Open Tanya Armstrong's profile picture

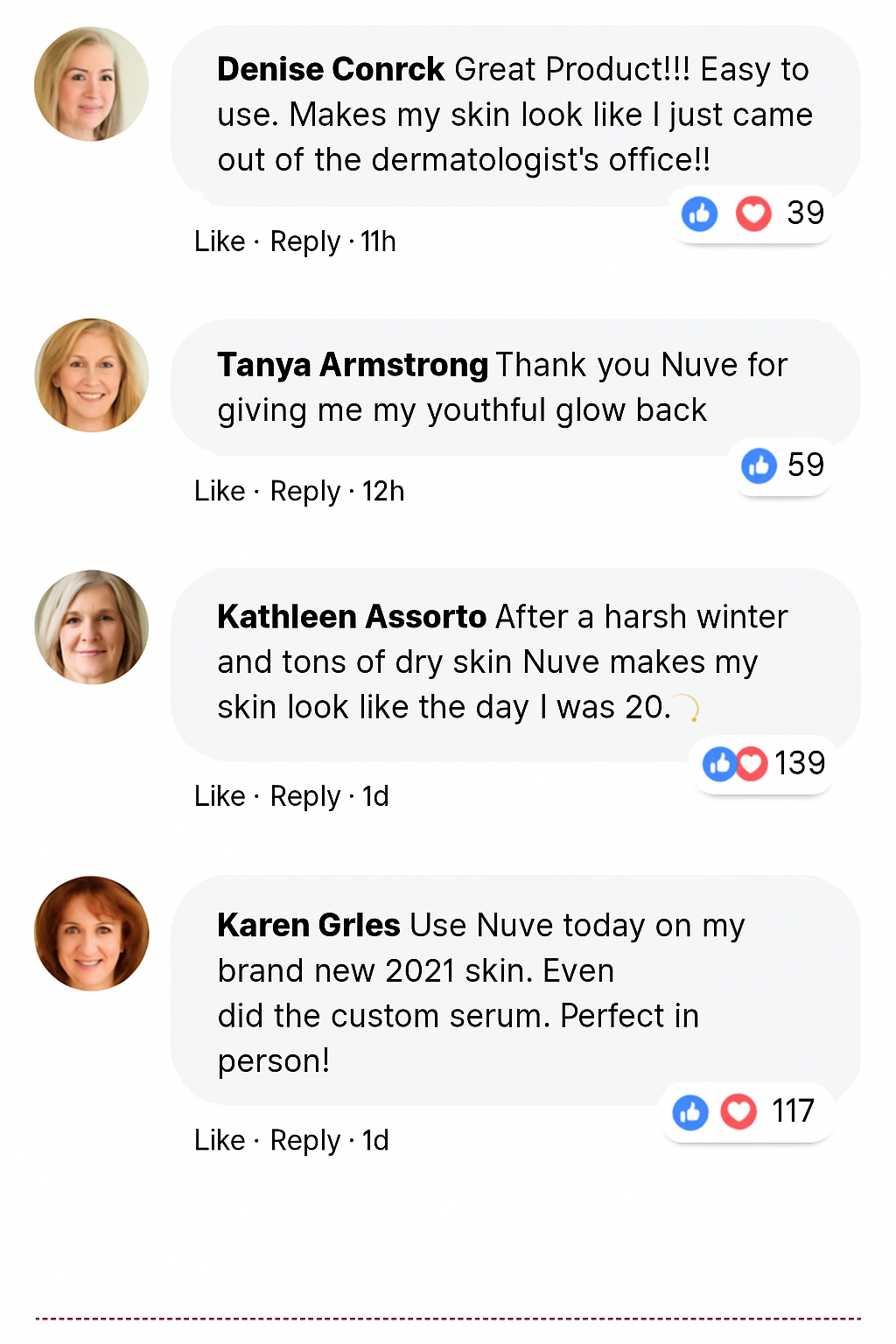tap(91, 375)
